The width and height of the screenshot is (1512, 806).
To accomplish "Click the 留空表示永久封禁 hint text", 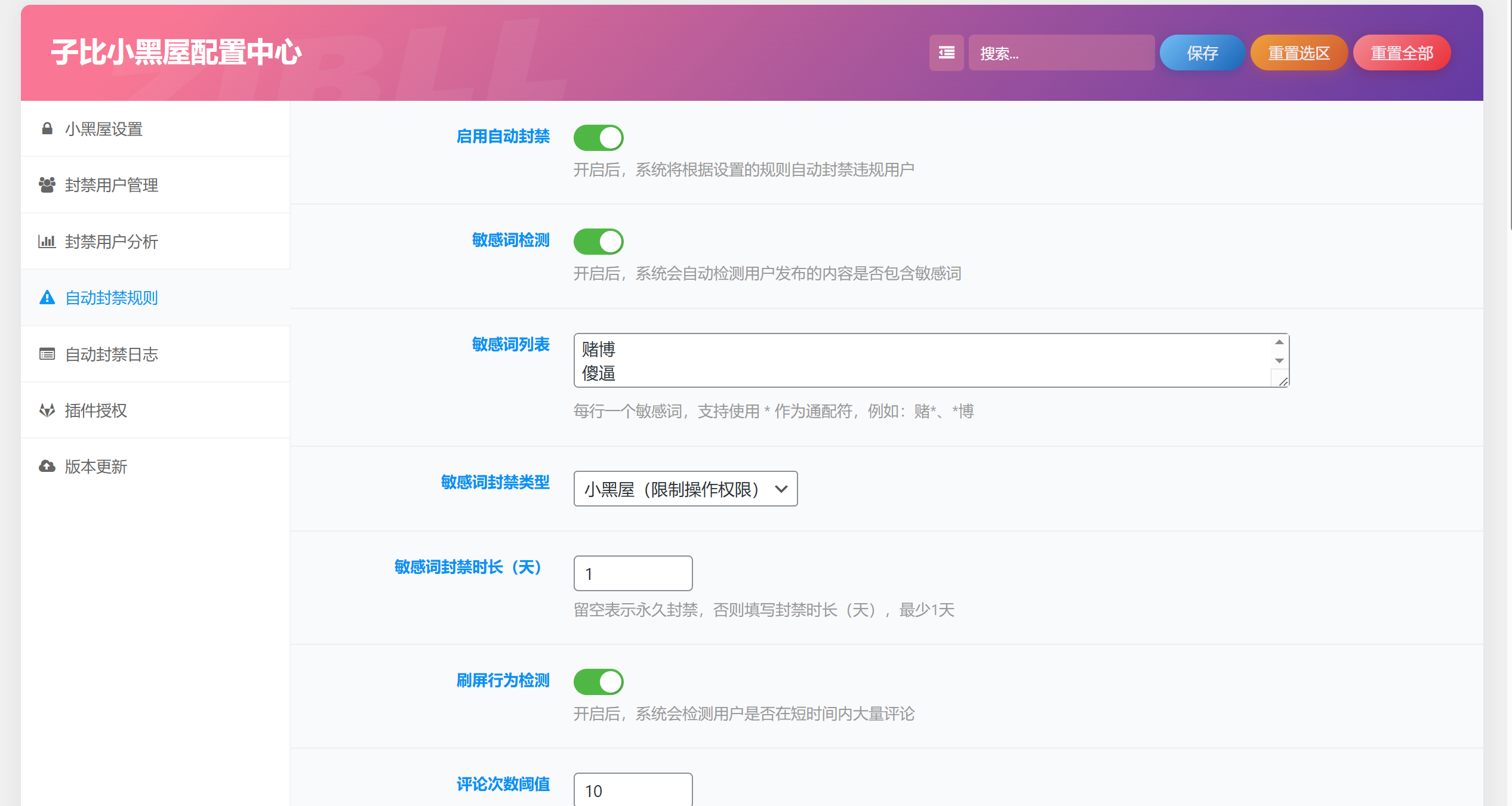I will [x=764, y=610].
